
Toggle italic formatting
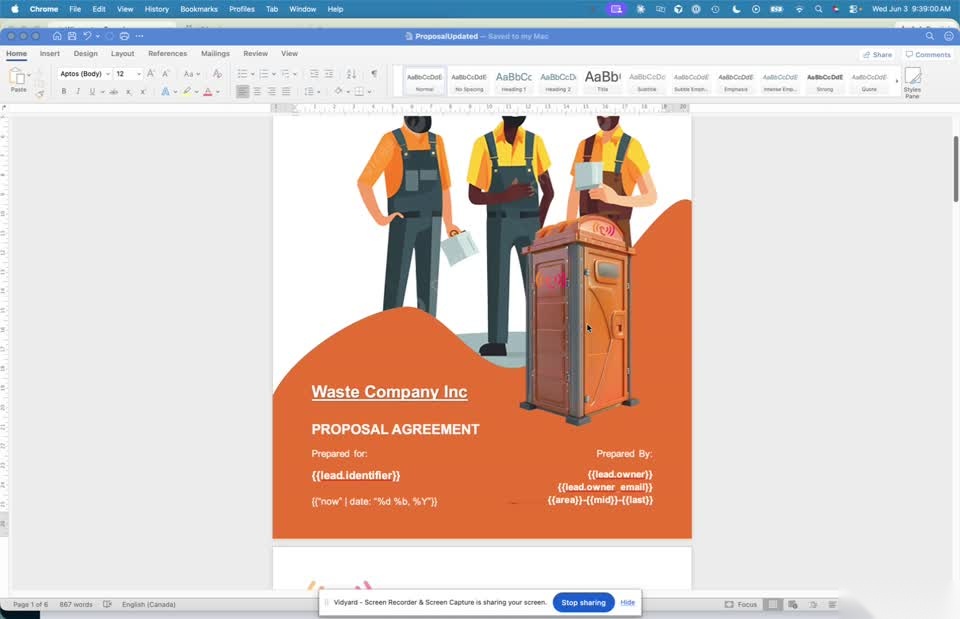click(78, 92)
